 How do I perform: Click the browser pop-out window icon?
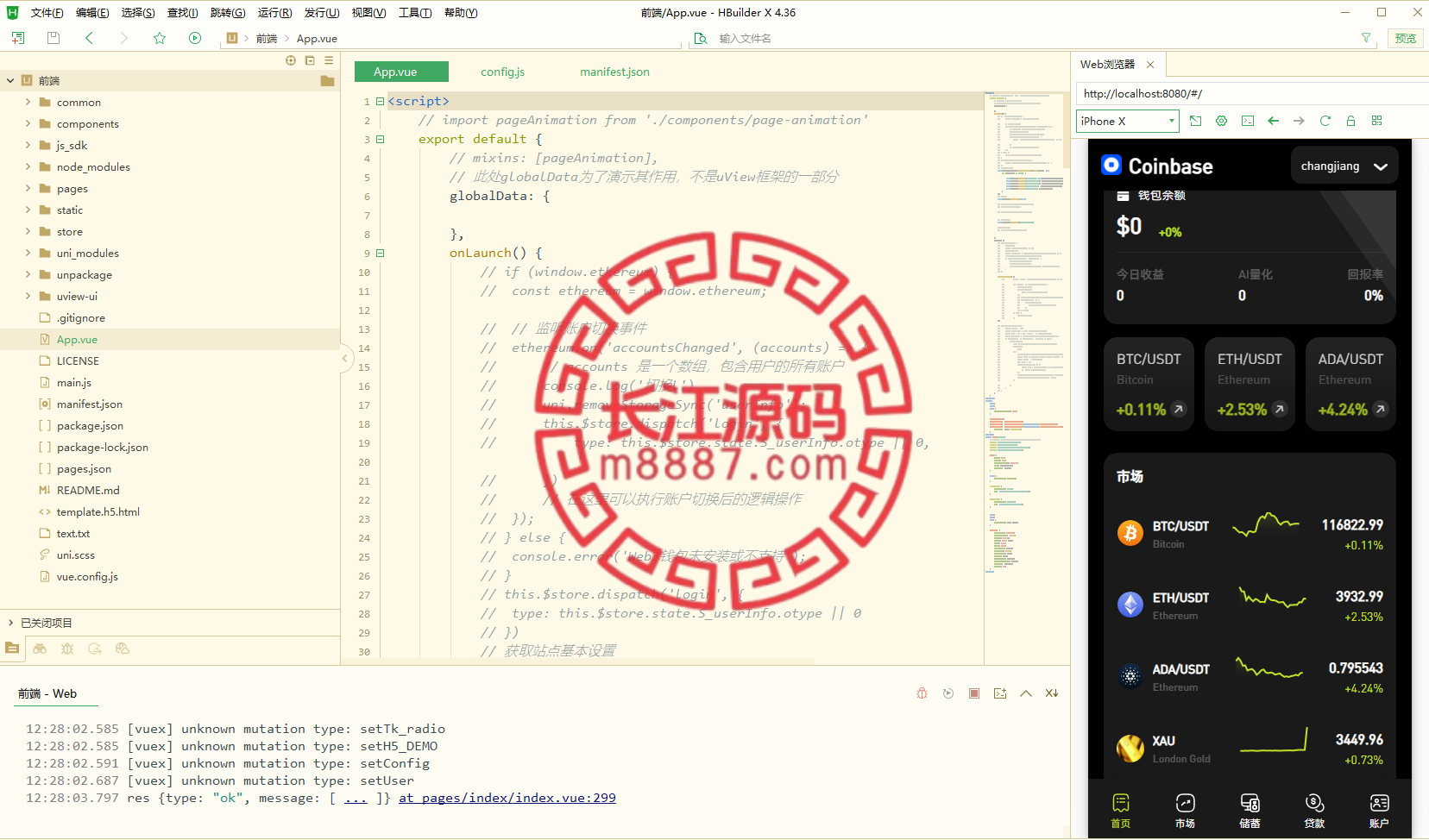[1195, 121]
